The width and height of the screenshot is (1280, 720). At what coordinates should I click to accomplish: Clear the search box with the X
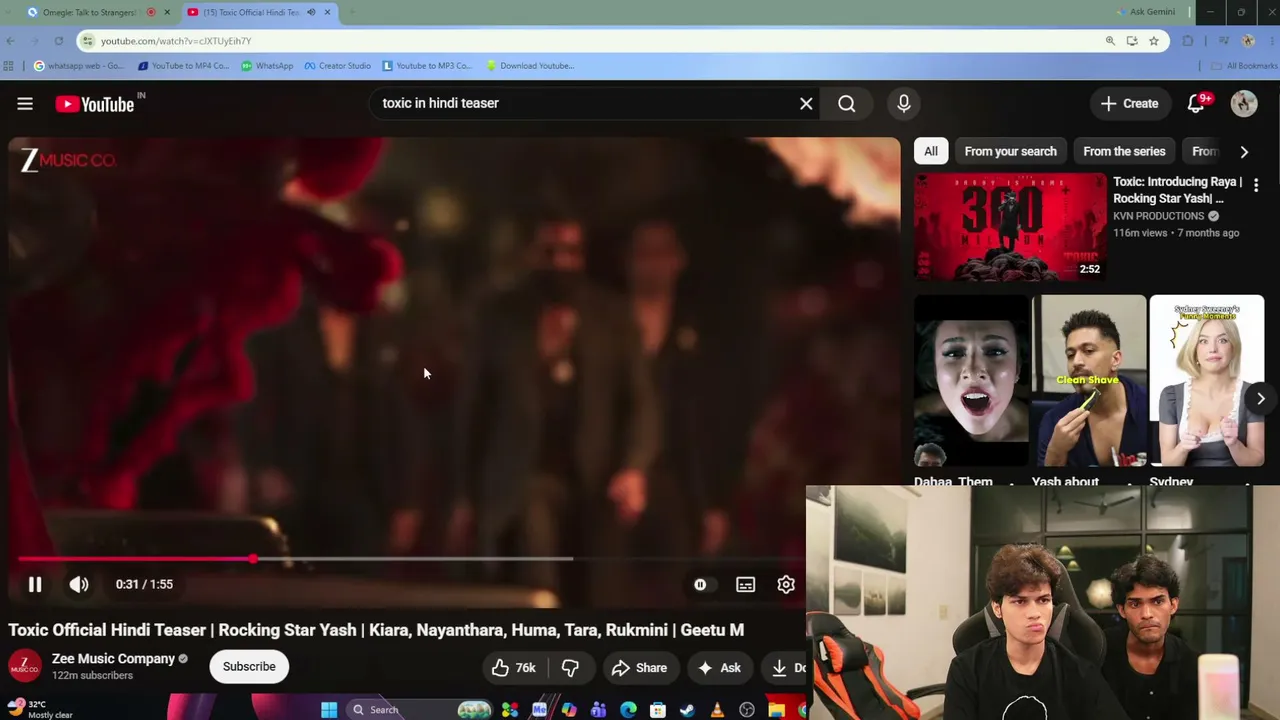pos(806,104)
